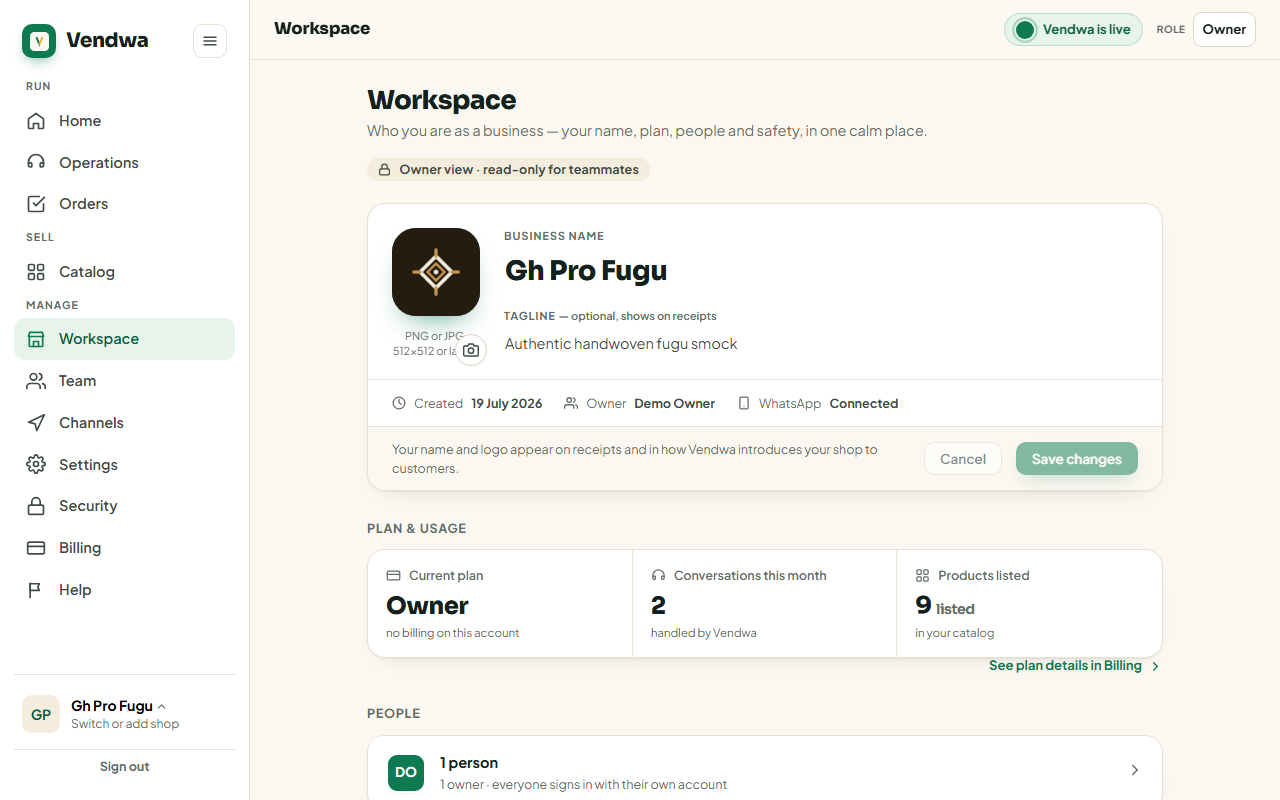Expand the 1 person row chevron

pyautogui.click(x=1135, y=770)
